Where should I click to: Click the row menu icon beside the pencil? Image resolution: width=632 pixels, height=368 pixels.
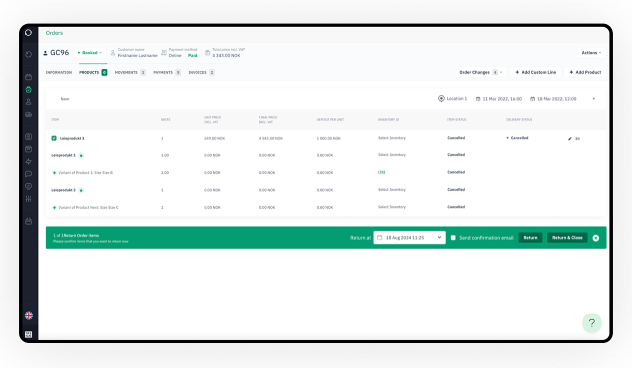578,139
